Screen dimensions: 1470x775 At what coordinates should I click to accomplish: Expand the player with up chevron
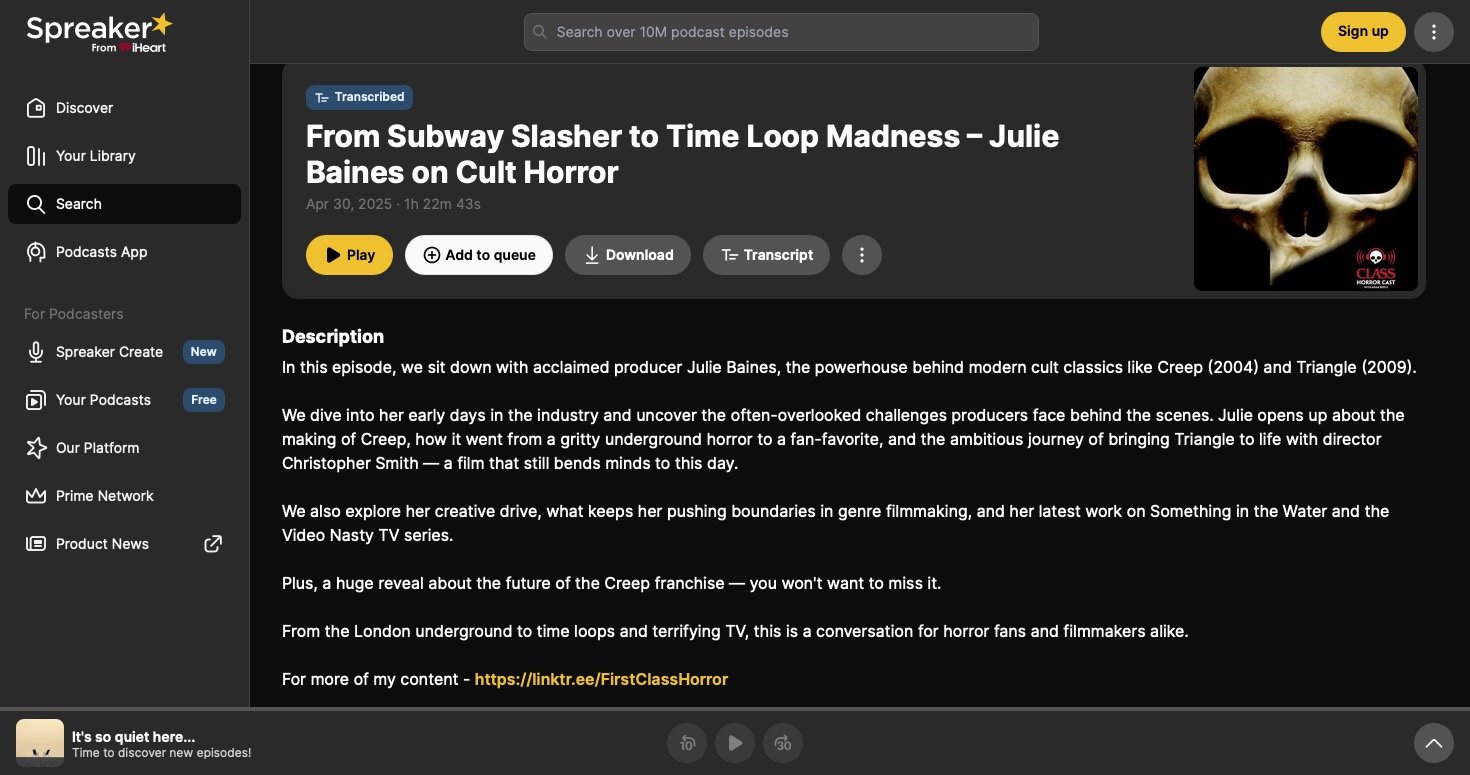(1434, 743)
